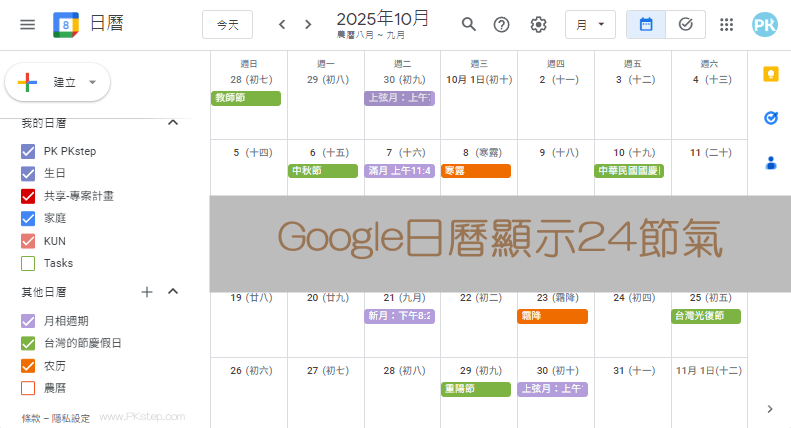Select date 24 (初四)
791x428 pixels.
tap(634, 298)
